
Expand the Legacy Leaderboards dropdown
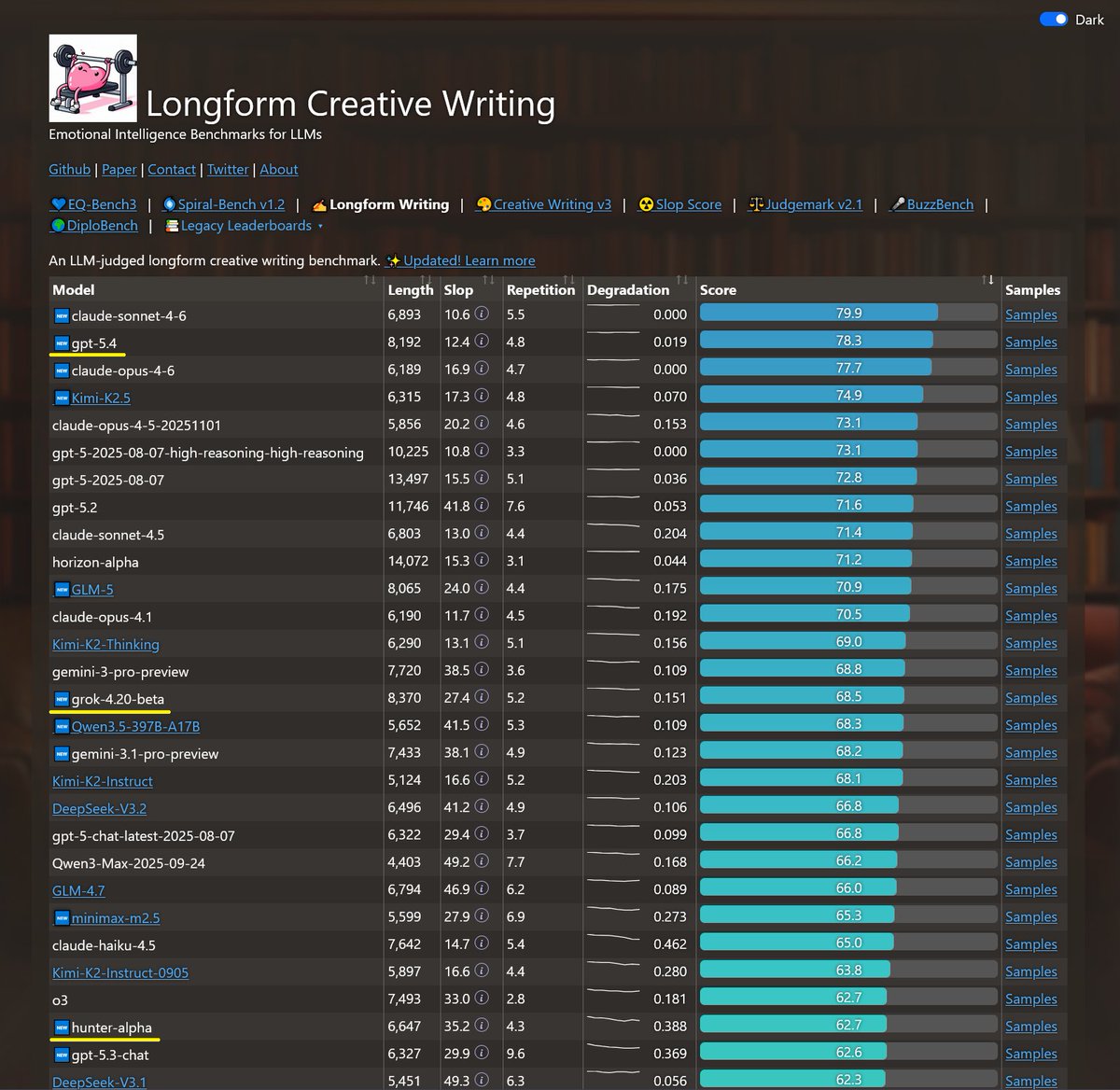coord(244,225)
